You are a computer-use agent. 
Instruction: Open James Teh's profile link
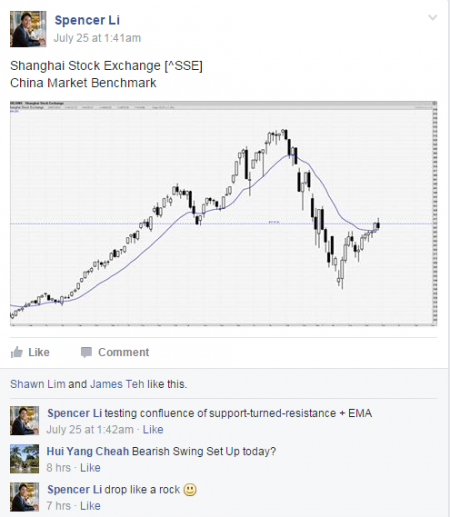coord(117,384)
